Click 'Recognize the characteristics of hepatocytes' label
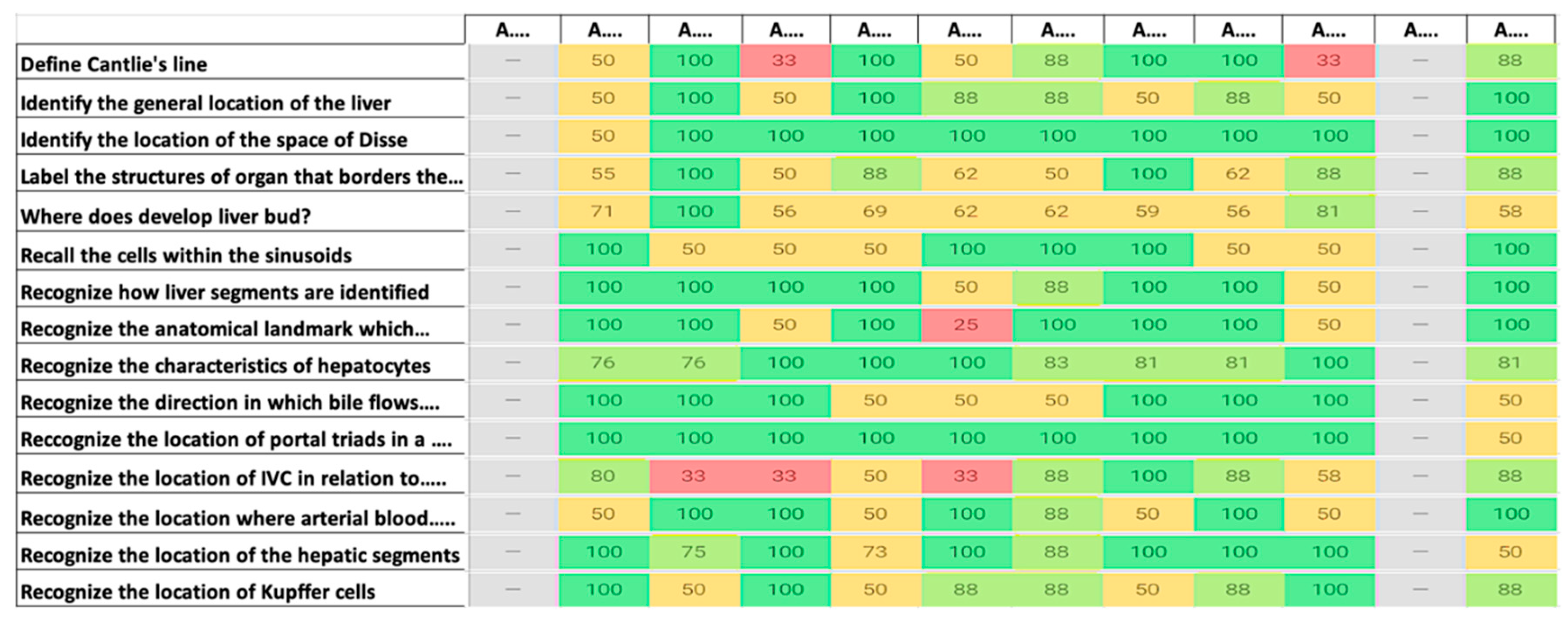 point(225,366)
